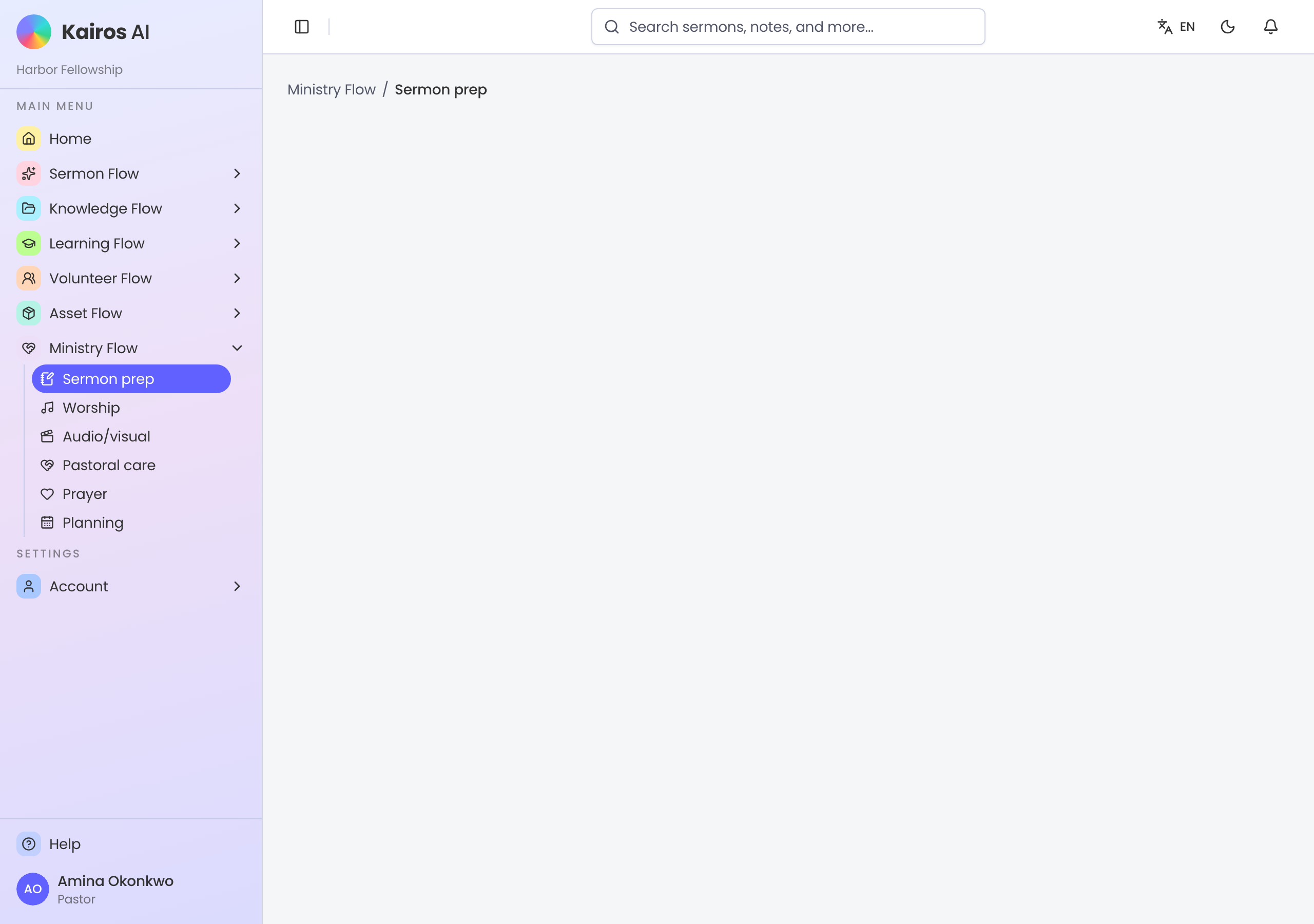Screen dimensions: 1314x924
Task: Expand Sermon Flow chevron
Action: point(237,174)
